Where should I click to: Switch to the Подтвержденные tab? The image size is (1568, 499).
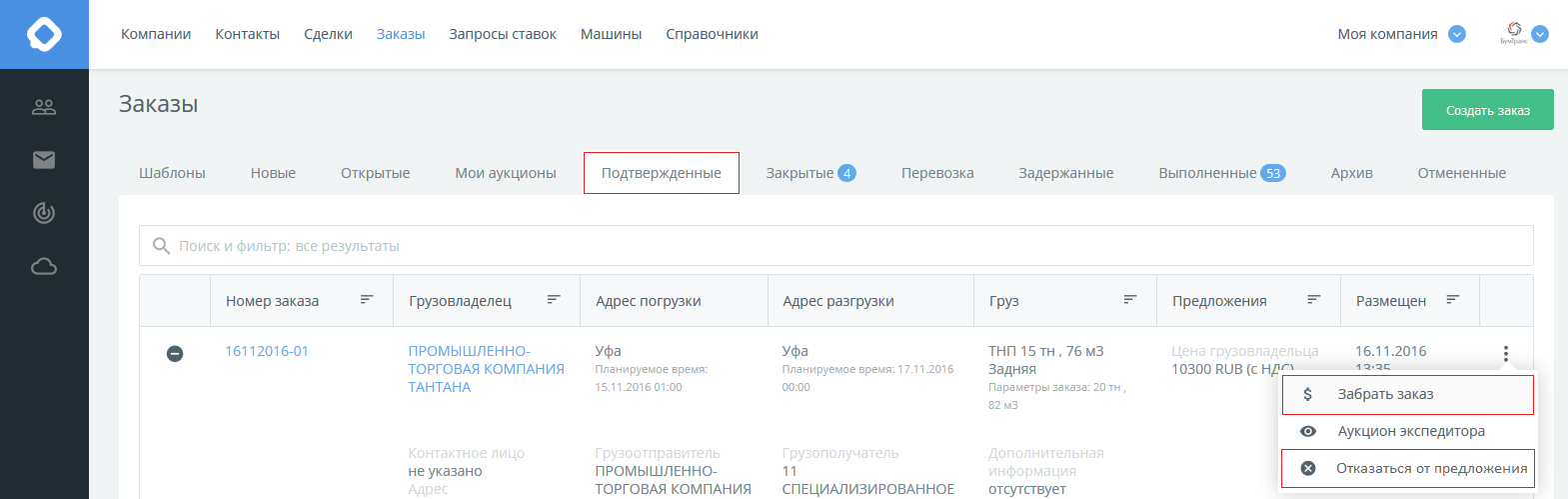click(x=662, y=173)
